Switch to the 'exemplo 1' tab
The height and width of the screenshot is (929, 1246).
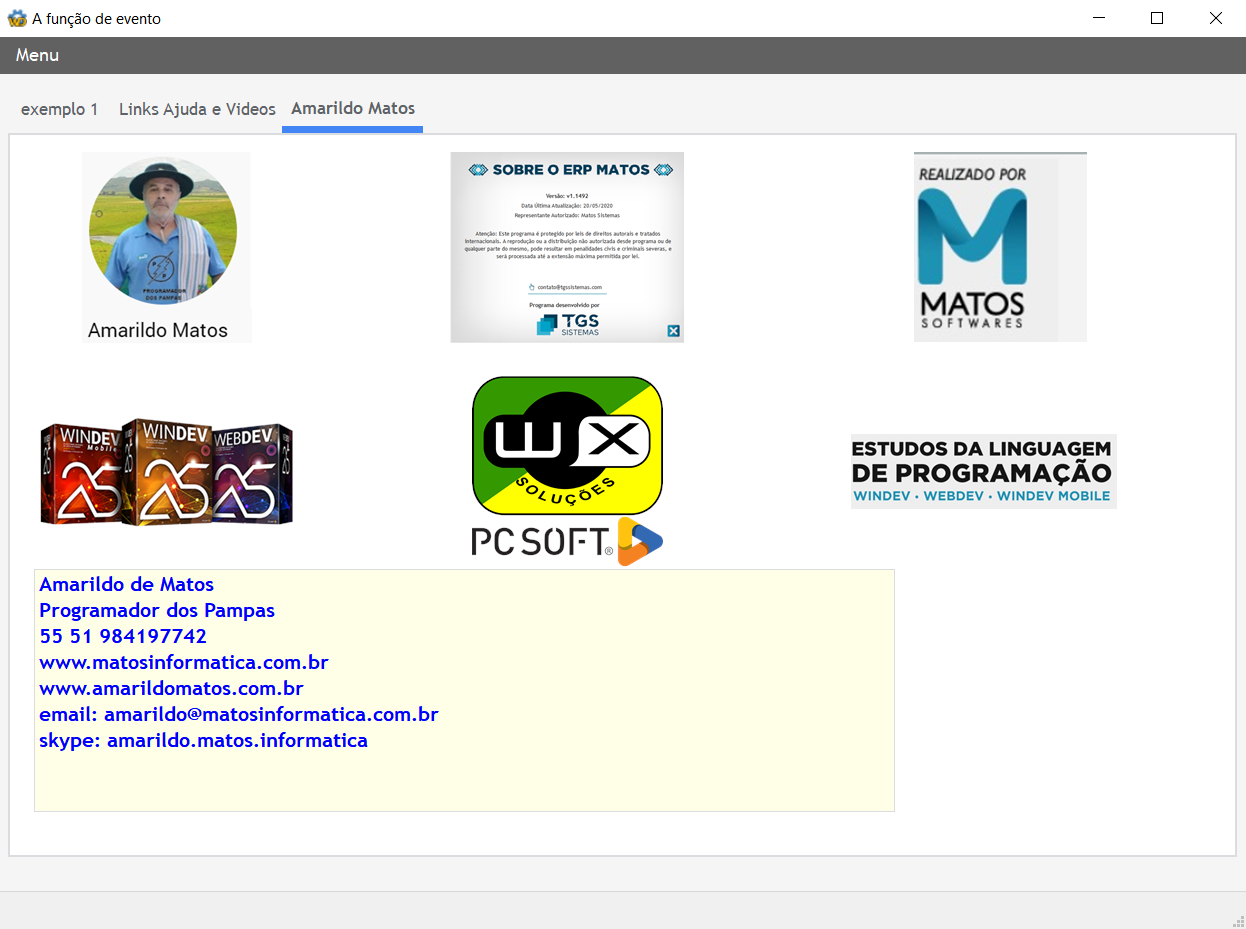click(x=59, y=109)
